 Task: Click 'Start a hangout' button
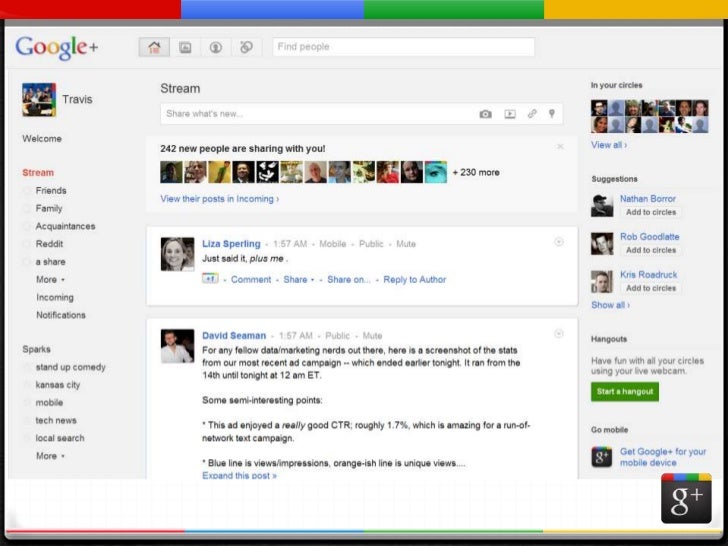click(x=625, y=391)
